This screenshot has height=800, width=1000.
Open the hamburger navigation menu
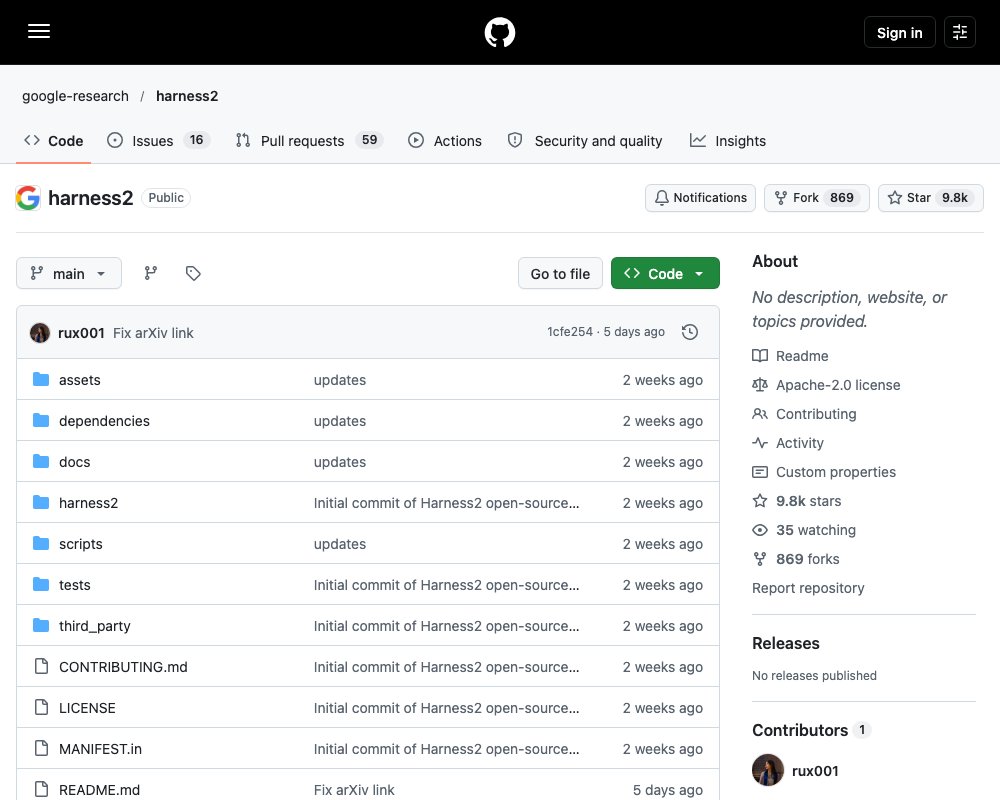point(39,31)
